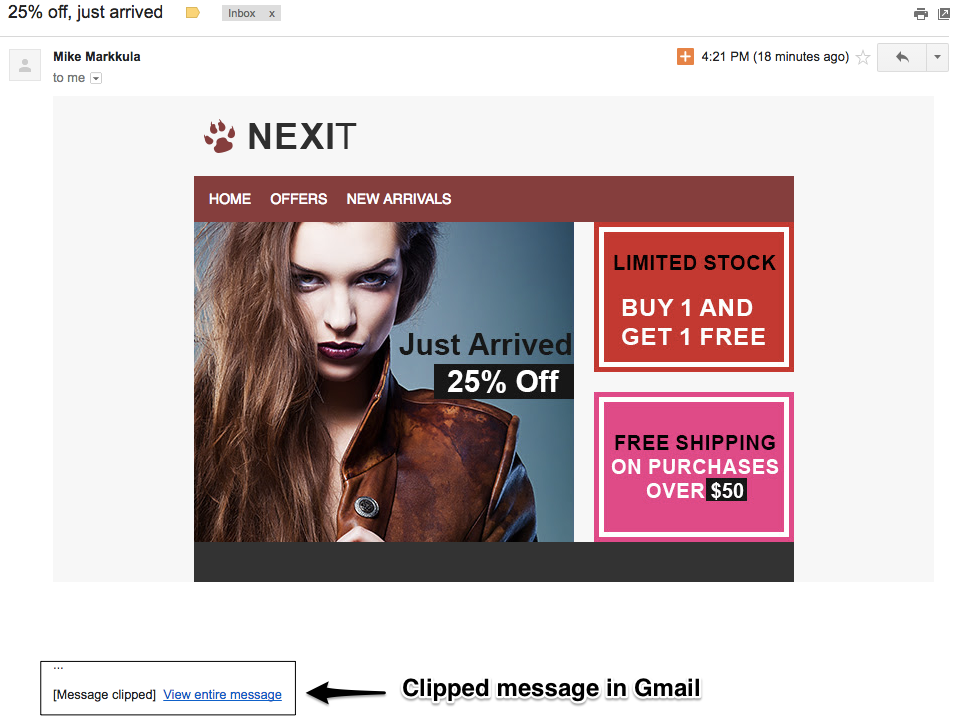The width and height of the screenshot is (959, 725).
Task: Open OFFERS in the Nexit navigation bar
Action: 298,199
